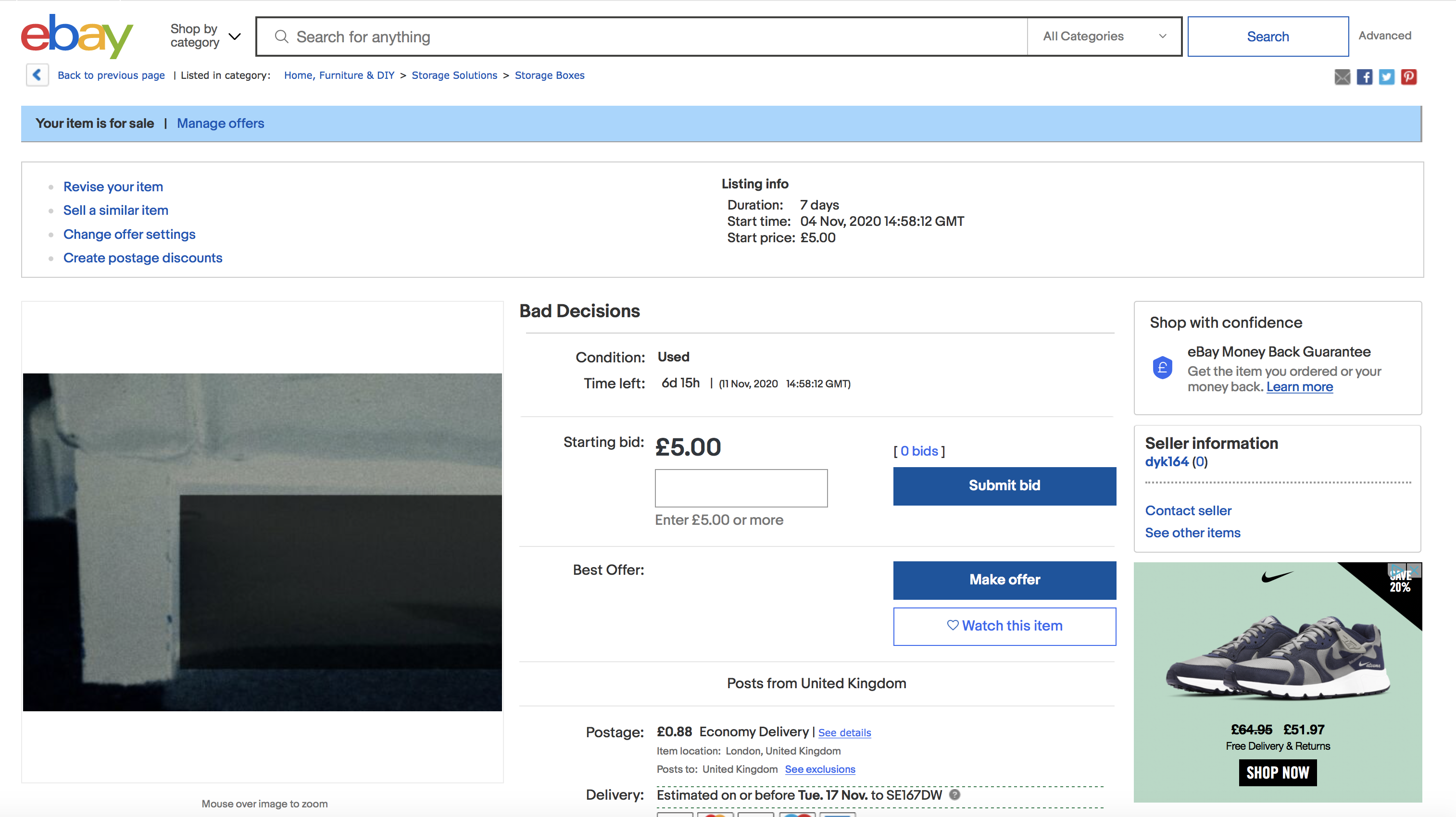The height and width of the screenshot is (817, 1456).
Task: Click the Money Back Guarantee shield icon
Action: point(1163,368)
